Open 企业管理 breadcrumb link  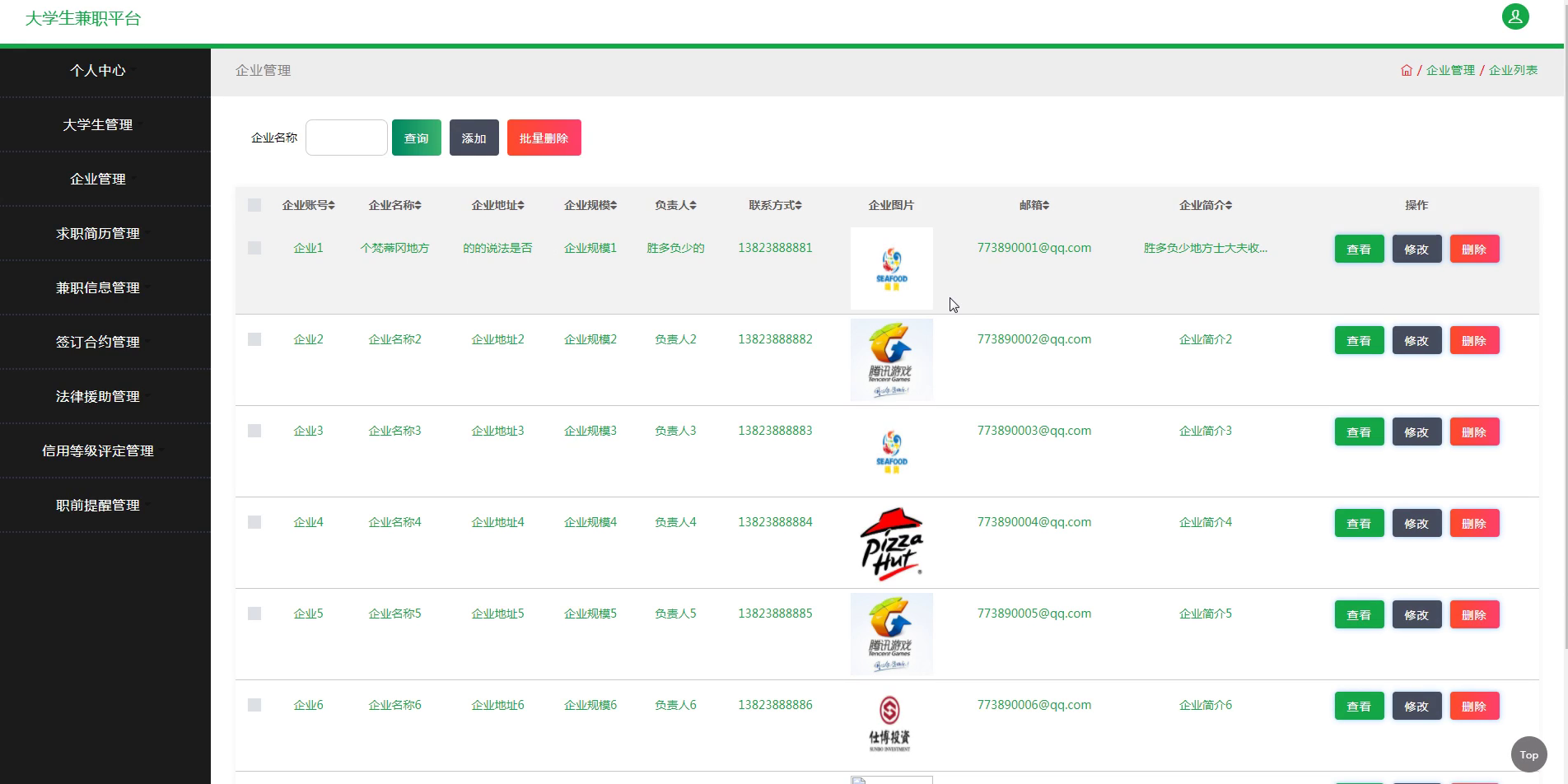[1450, 70]
